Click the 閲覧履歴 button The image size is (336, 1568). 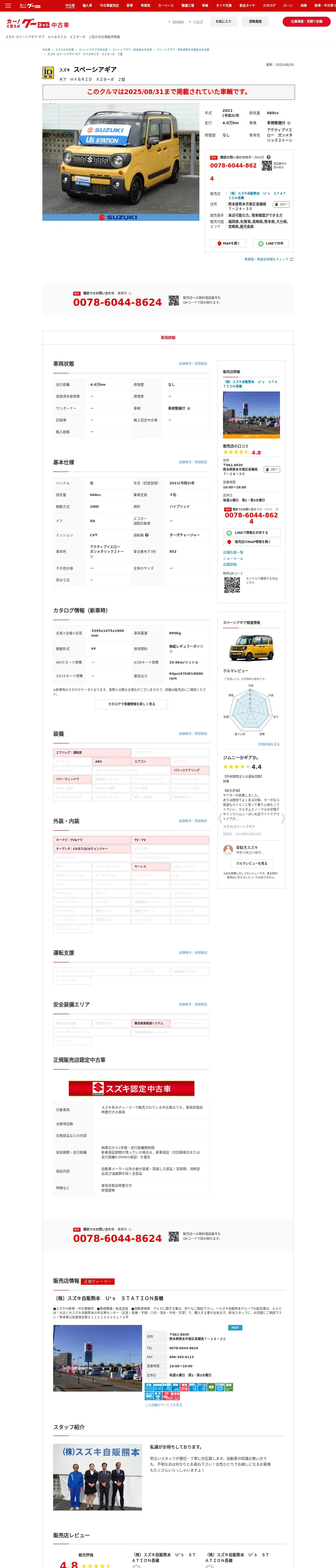pos(255,21)
